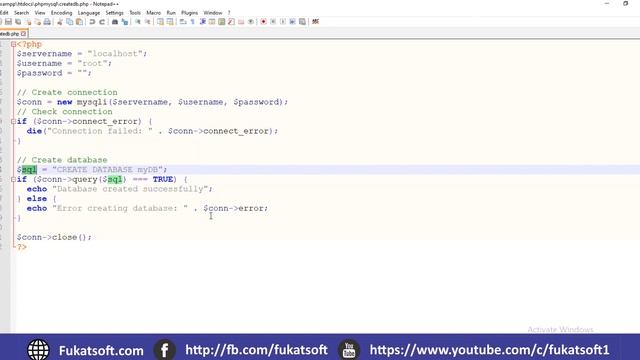Viewport: 640px width, 360px height.
Task: Click the else keyword
Action: tap(37, 199)
